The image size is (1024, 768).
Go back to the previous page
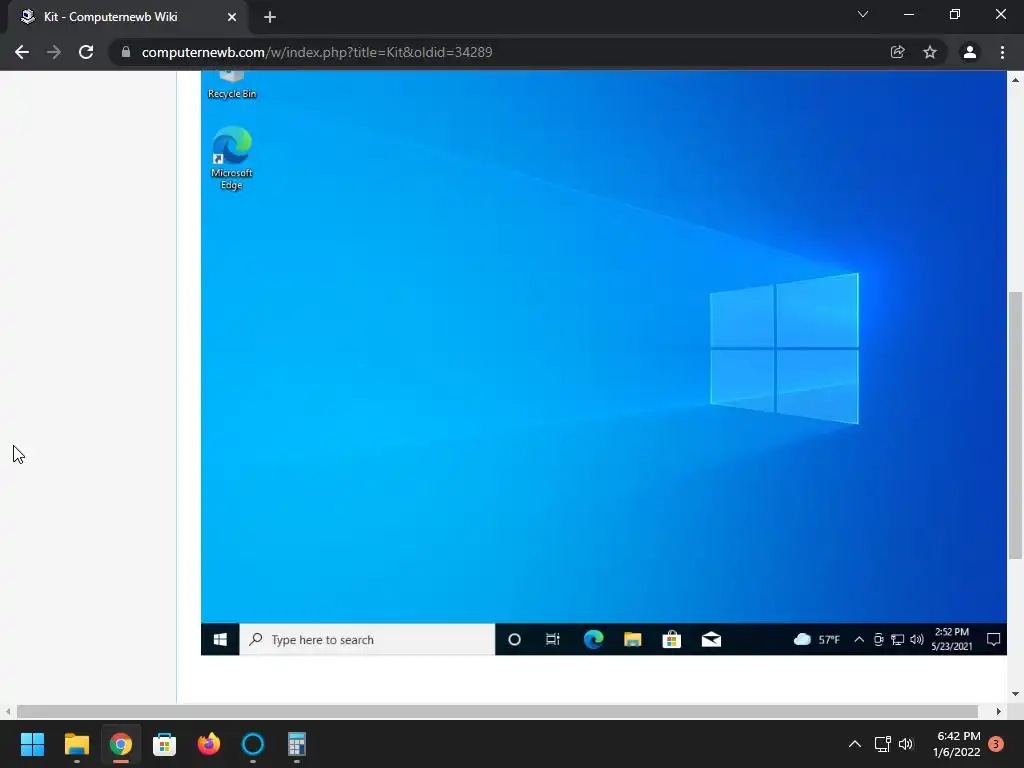coord(22,52)
